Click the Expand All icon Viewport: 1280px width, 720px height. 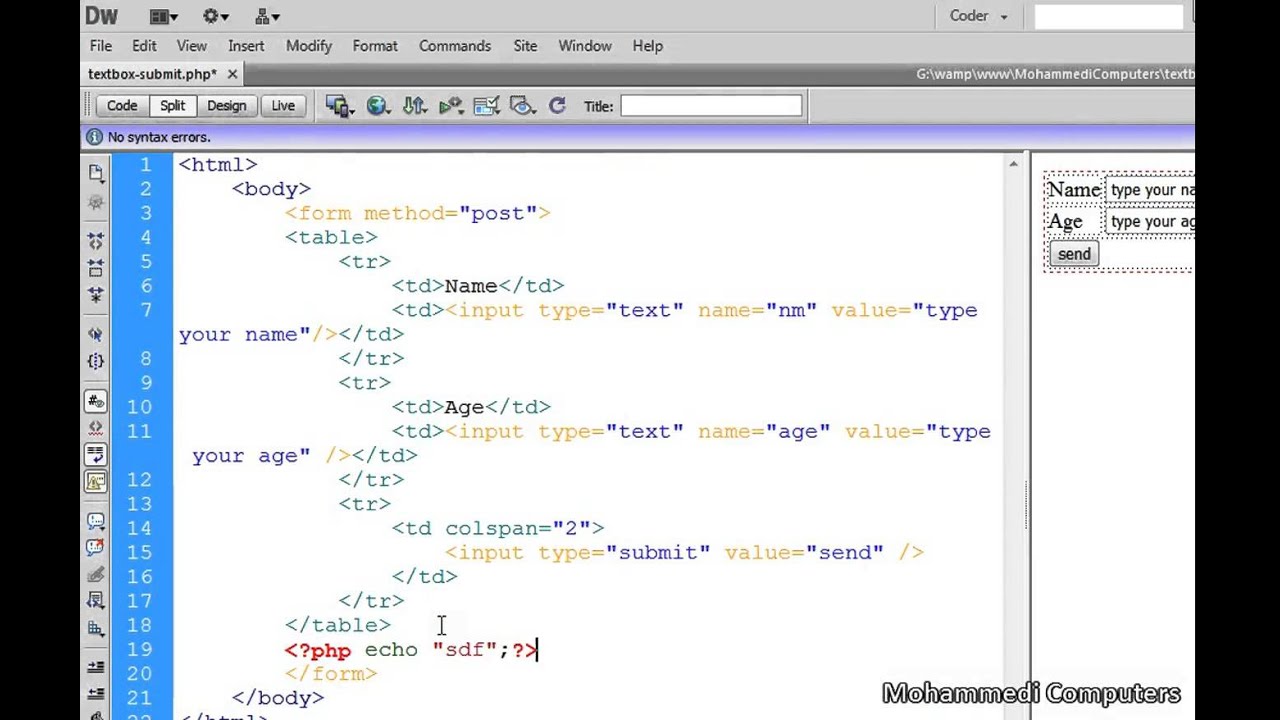click(96, 294)
